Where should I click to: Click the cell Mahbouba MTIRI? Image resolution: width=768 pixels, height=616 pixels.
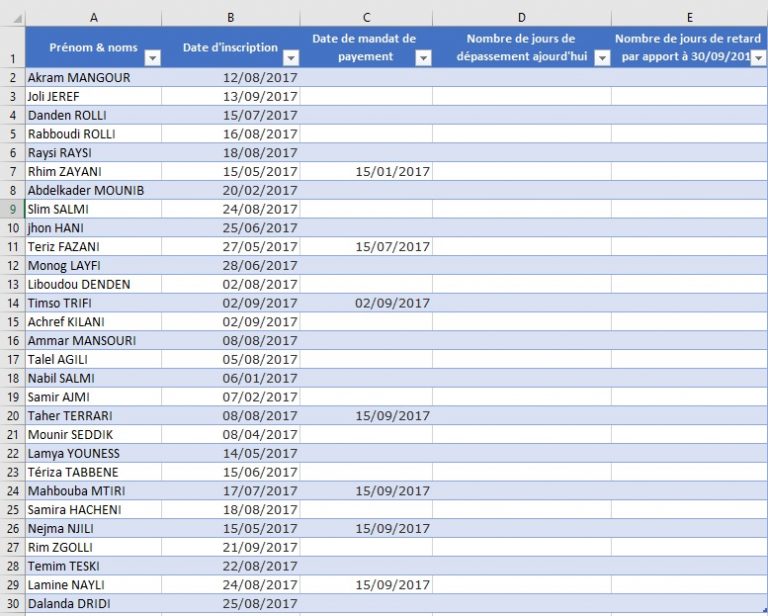[x=94, y=491]
